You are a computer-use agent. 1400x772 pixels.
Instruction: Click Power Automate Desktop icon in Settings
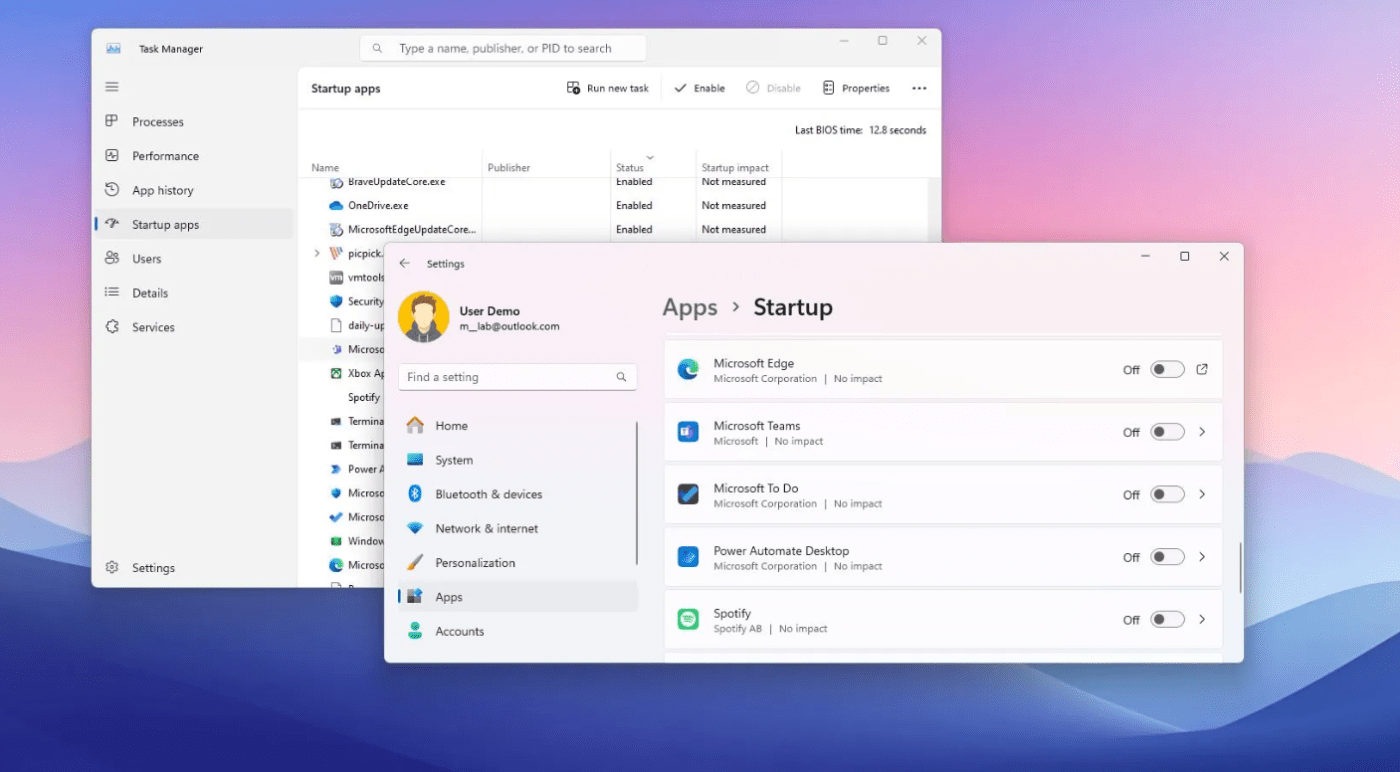(688, 557)
